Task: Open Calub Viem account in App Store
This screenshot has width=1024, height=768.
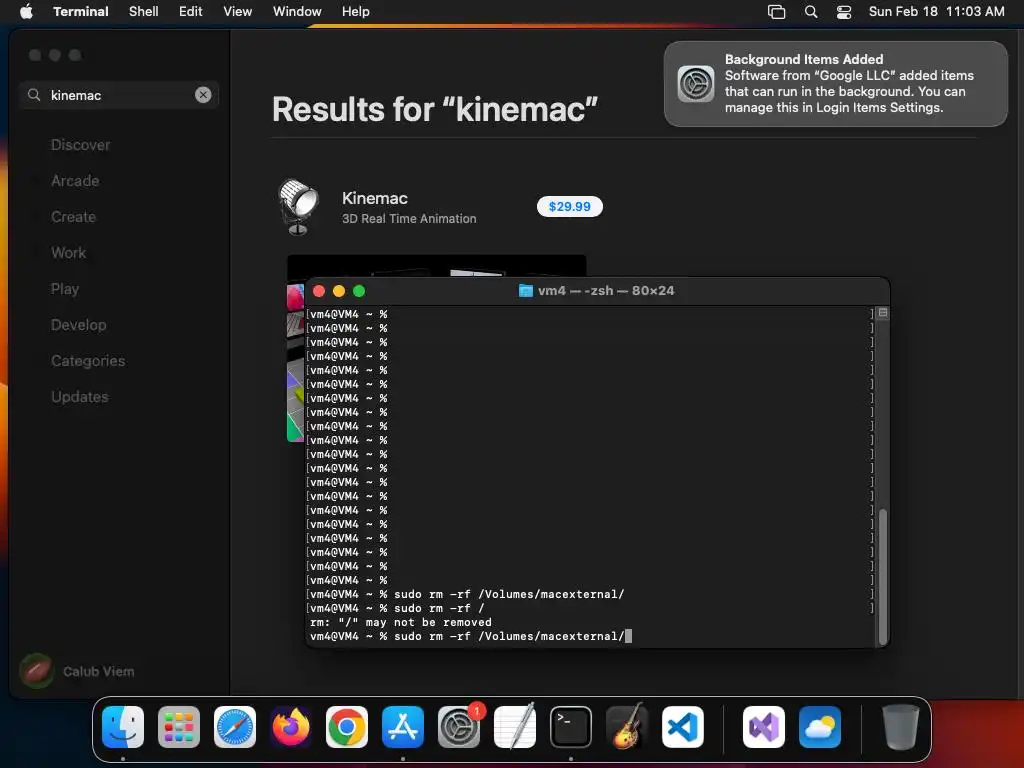Action: click(x=77, y=671)
